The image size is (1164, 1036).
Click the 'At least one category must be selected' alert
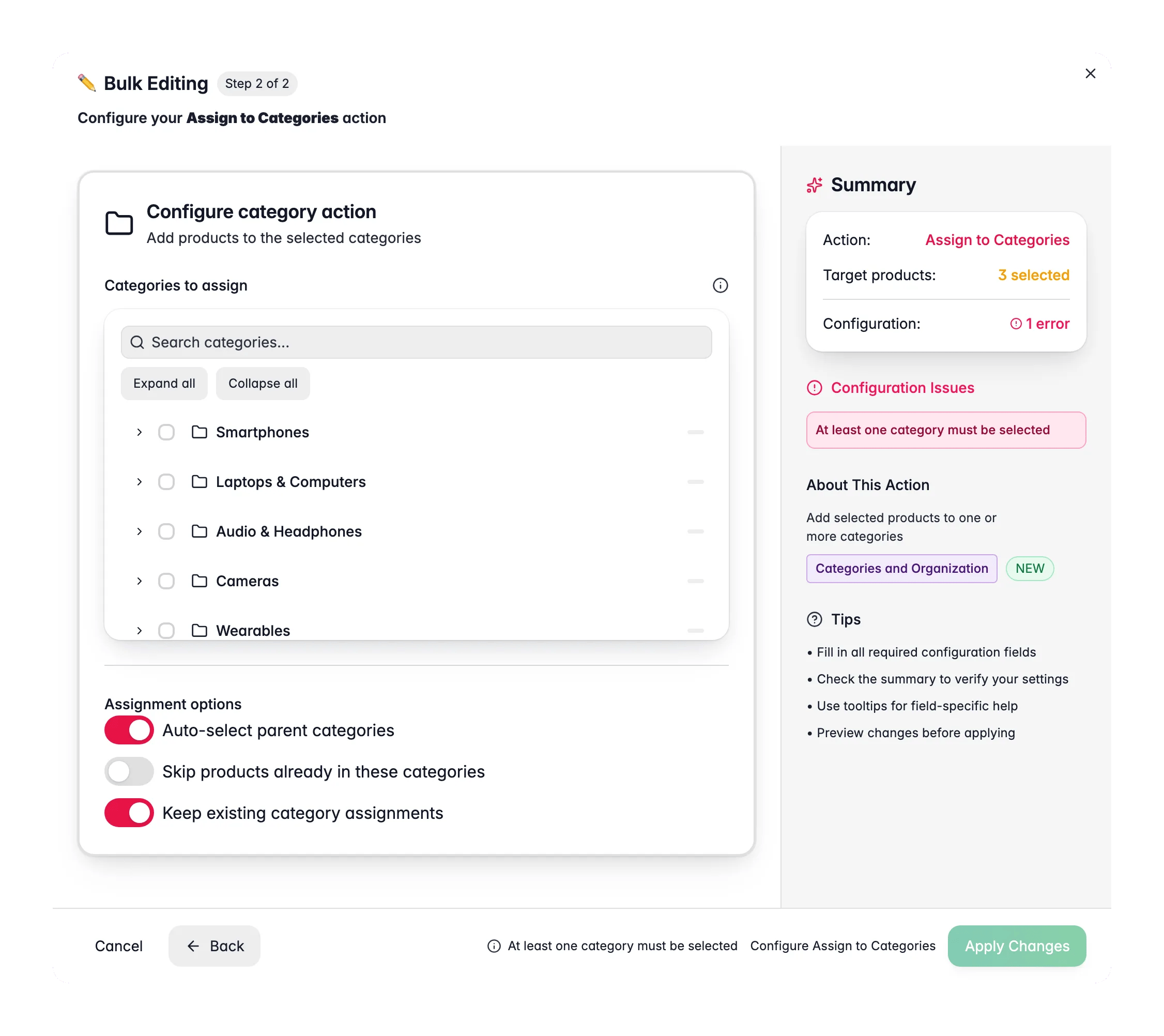click(946, 430)
